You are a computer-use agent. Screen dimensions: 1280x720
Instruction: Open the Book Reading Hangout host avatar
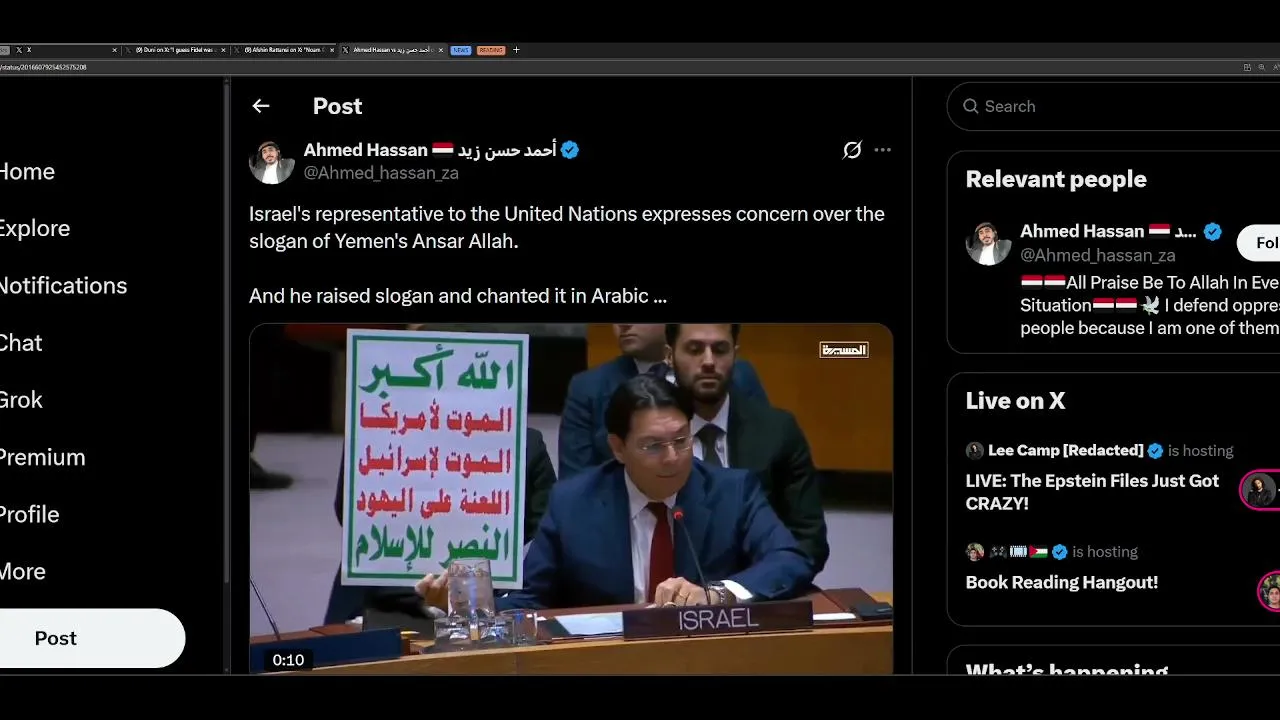[x=975, y=551]
